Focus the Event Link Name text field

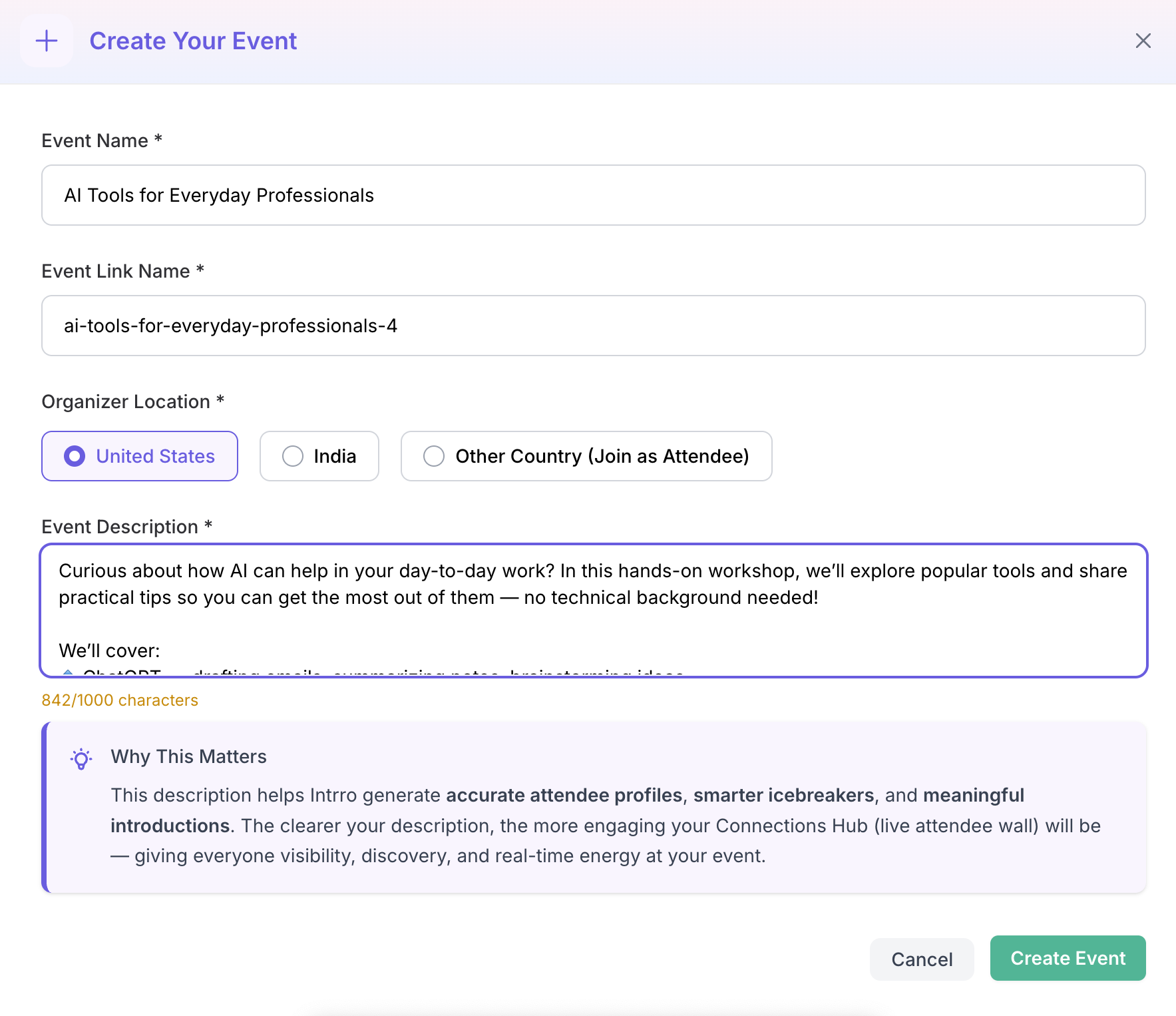(592, 326)
